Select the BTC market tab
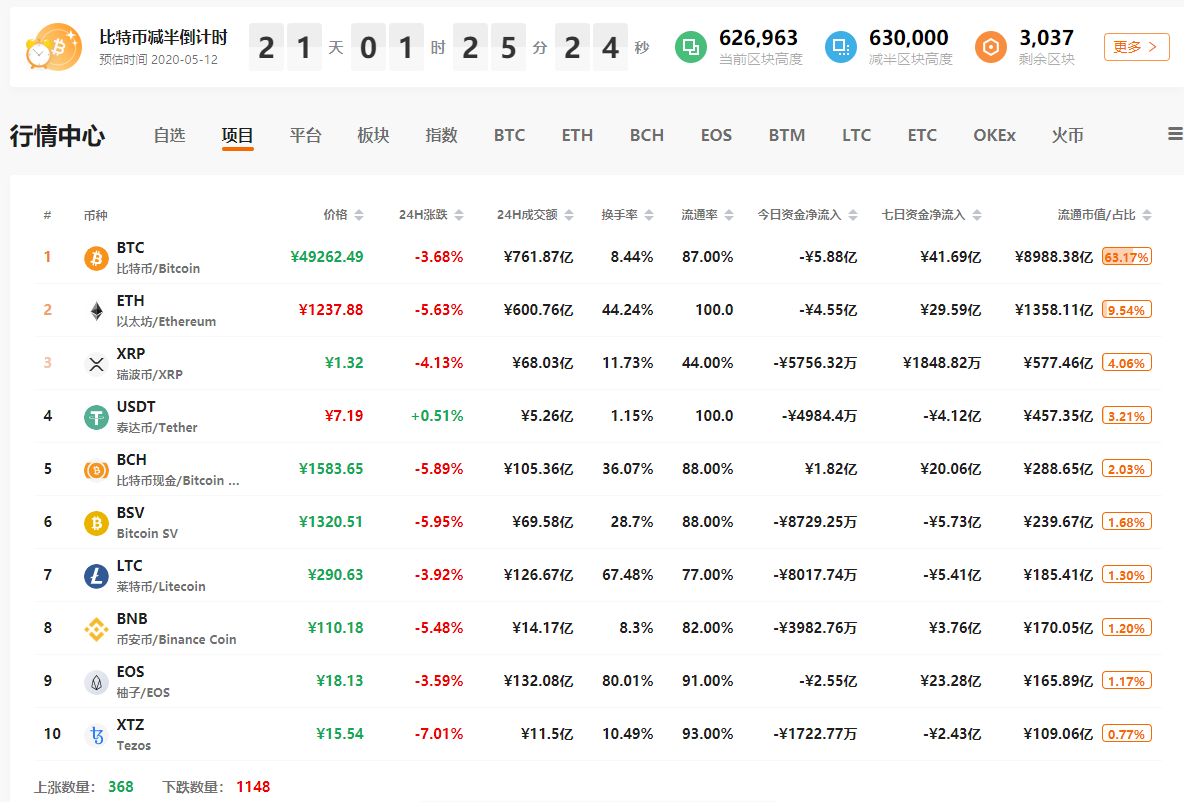This screenshot has width=1184, height=802. [x=509, y=135]
